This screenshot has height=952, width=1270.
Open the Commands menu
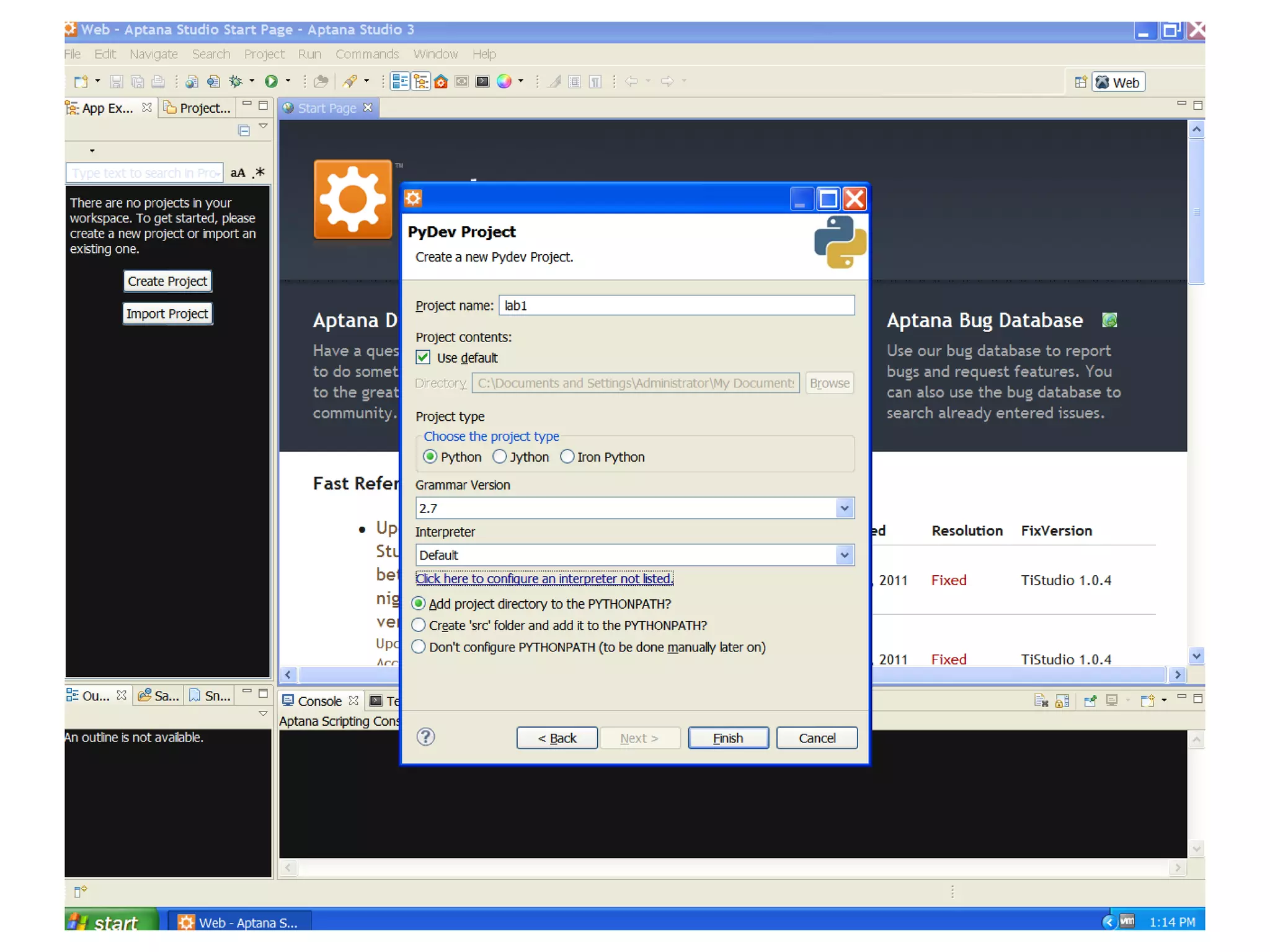pos(367,54)
